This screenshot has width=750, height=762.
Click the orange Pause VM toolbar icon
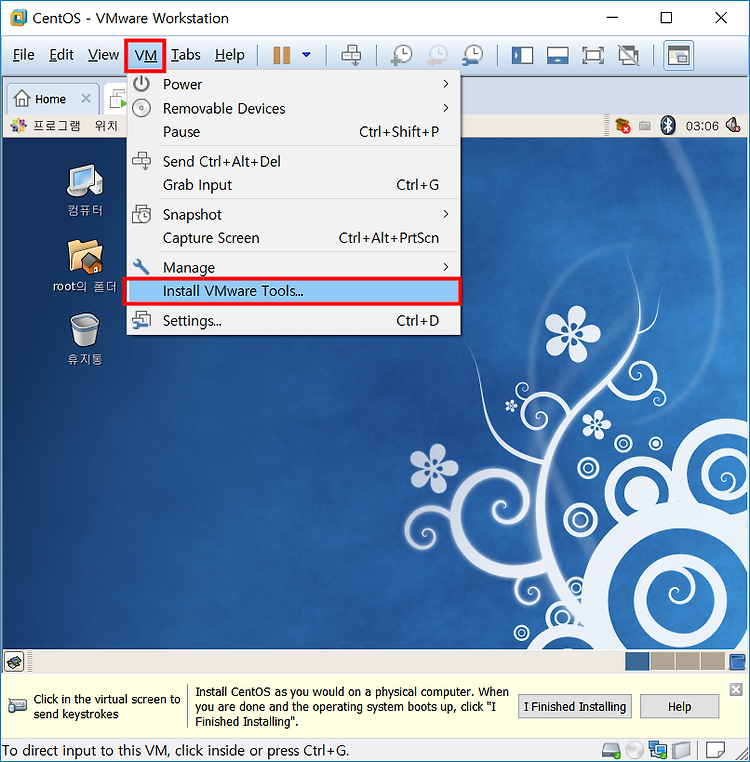point(281,55)
